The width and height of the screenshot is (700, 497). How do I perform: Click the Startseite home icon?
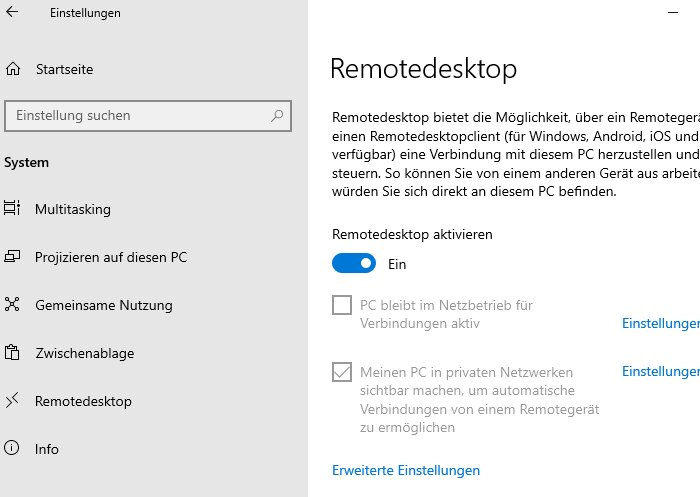coord(13,69)
